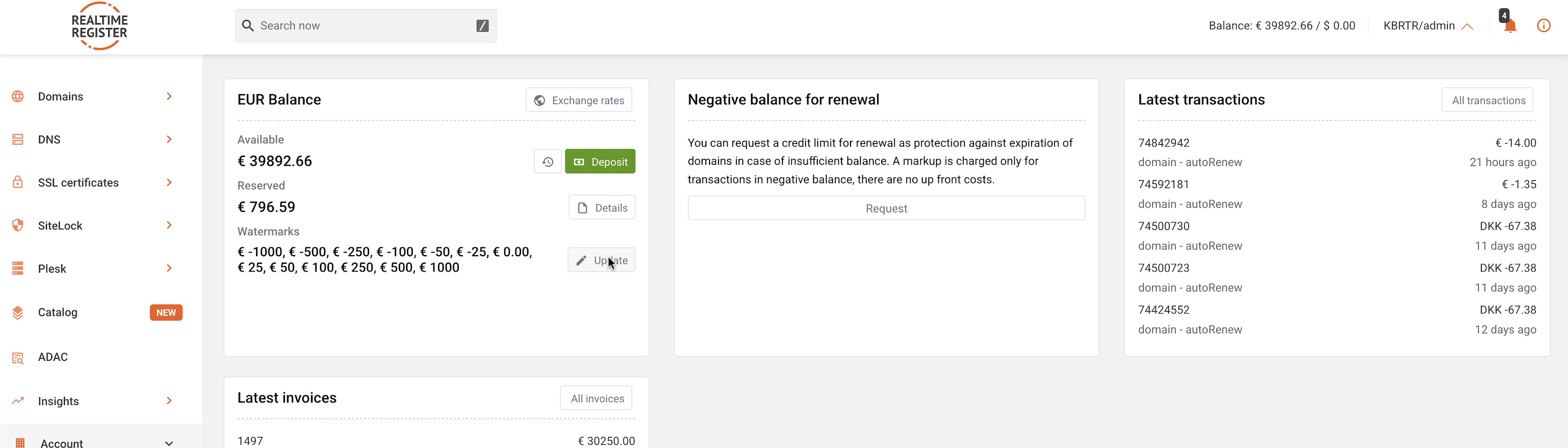
Task: Open transaction 74842942
Action: coord(1164,143)
